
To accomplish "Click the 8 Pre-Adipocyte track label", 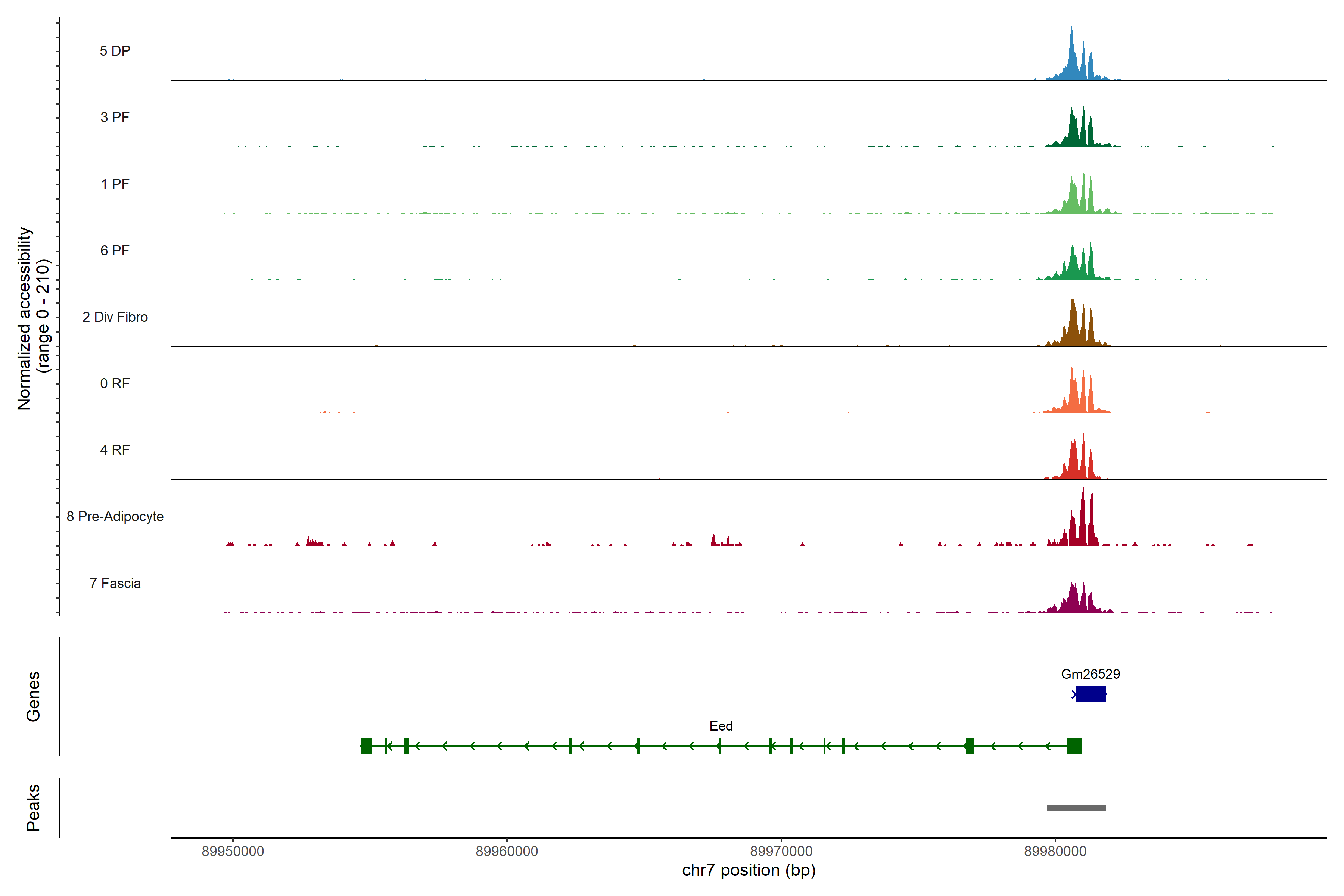I will (x=115, y=516).
